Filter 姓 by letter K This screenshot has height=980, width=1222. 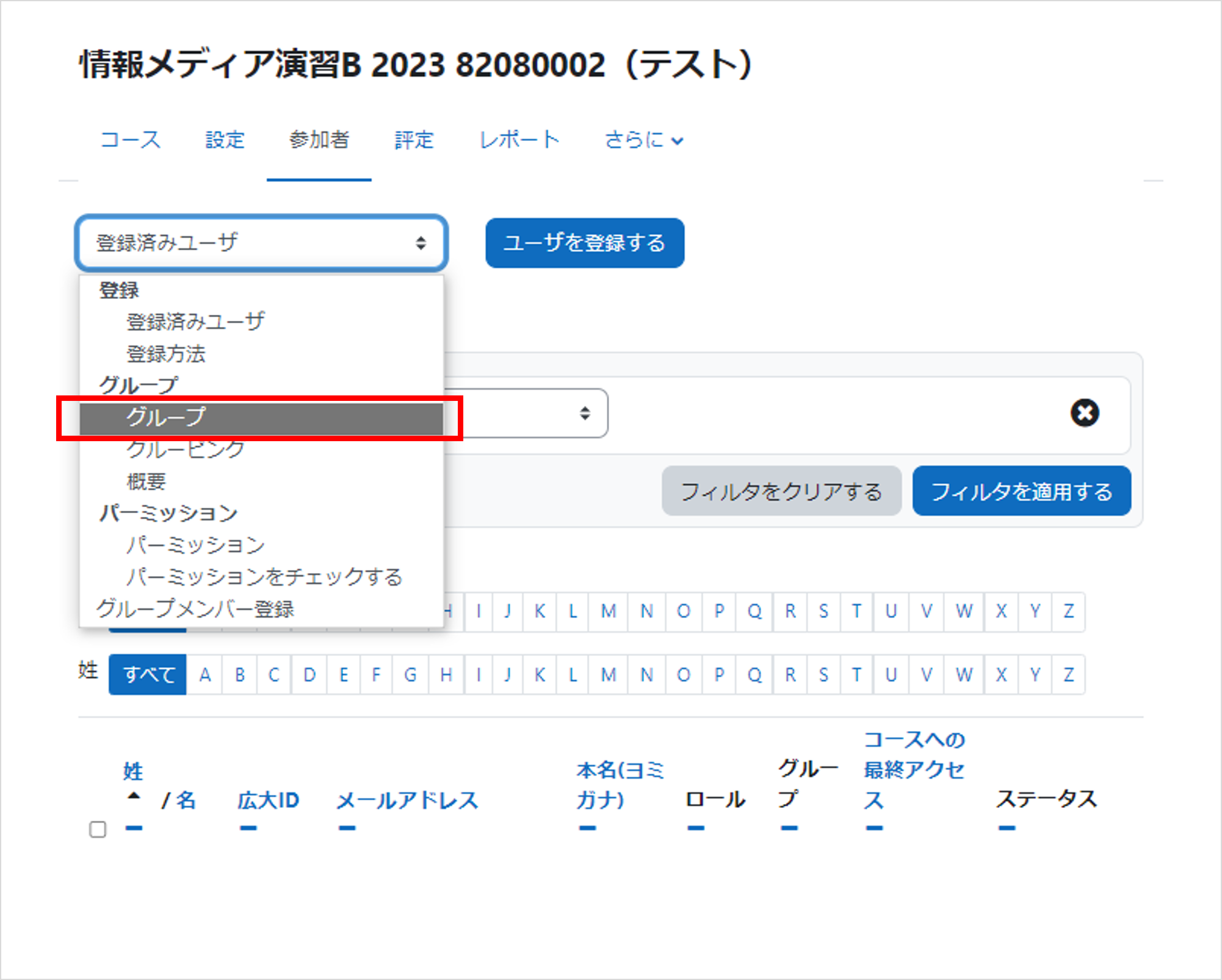pos(540,675)
